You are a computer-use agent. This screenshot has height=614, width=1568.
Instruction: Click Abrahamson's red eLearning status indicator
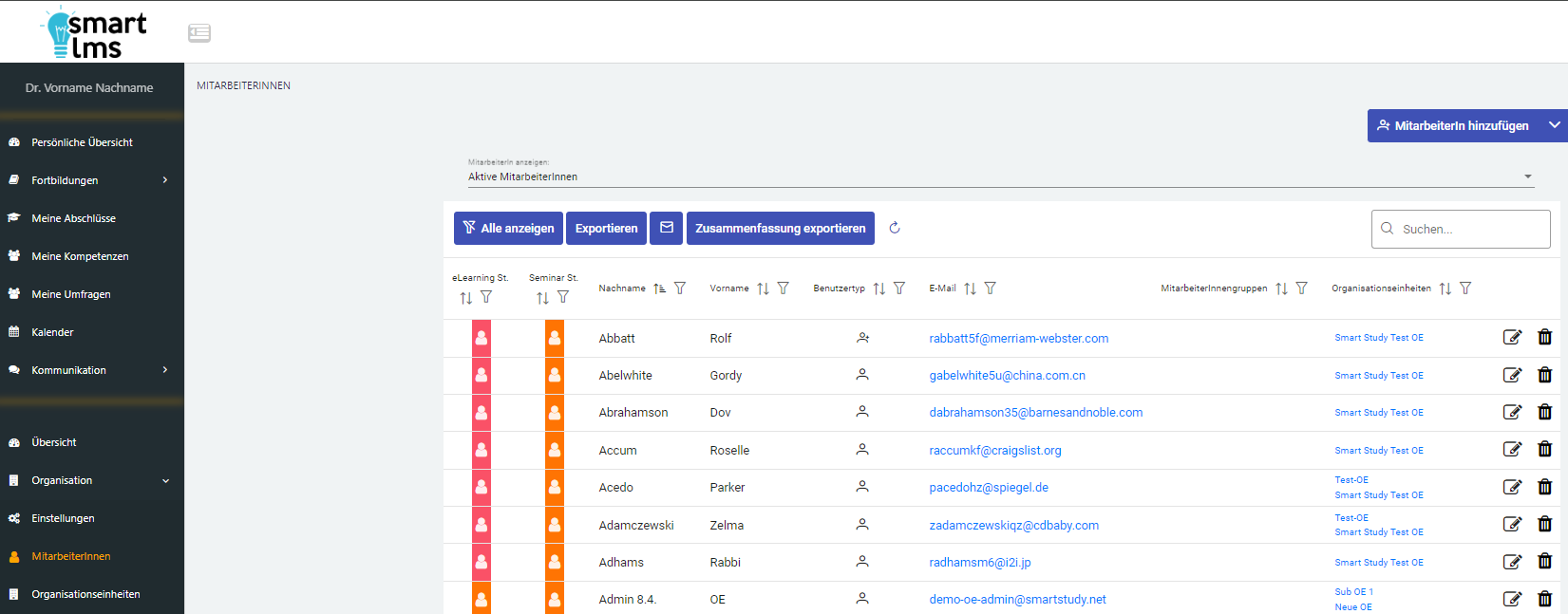482,413
